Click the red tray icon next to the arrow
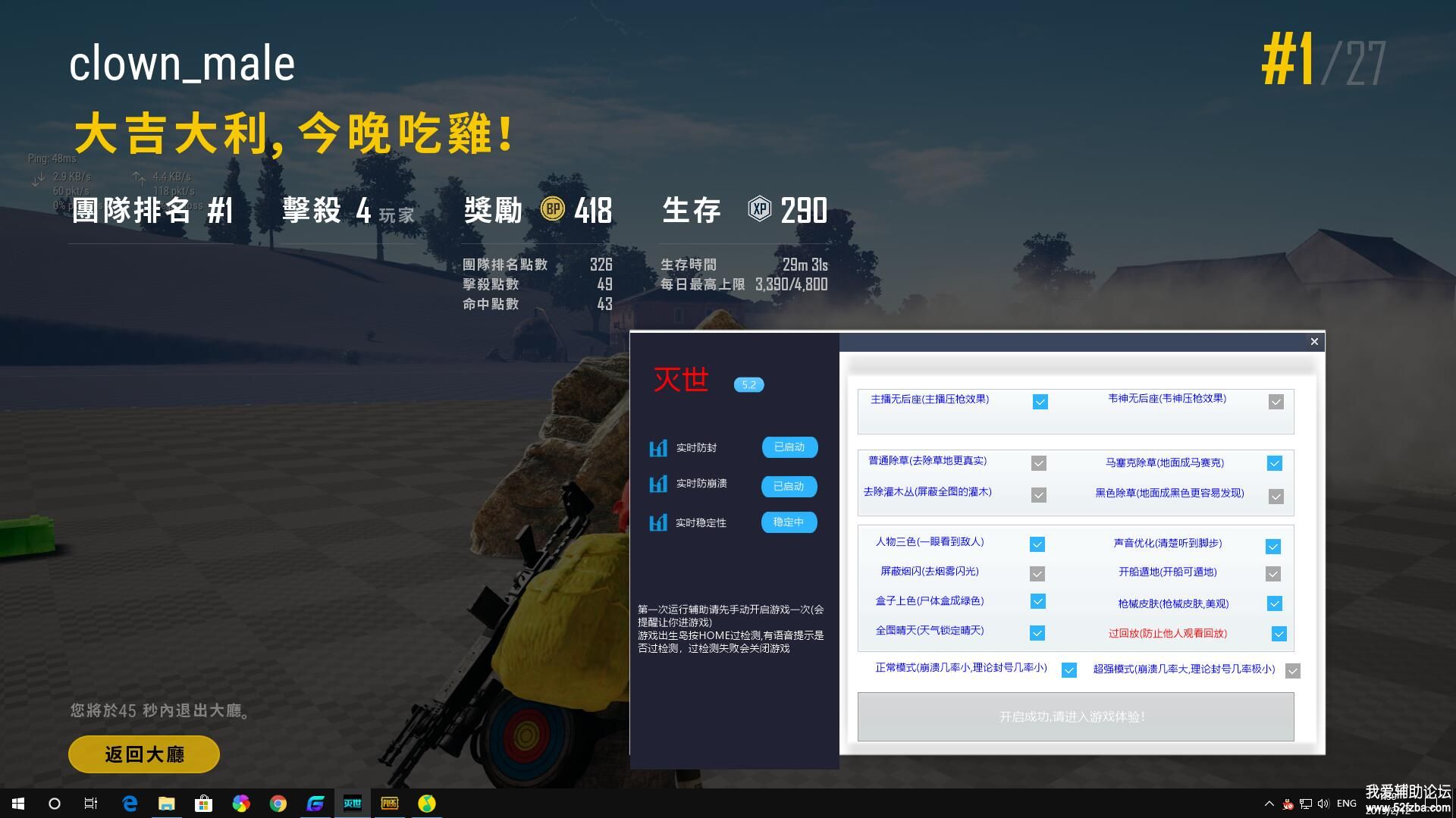This screenshot has width=1456, height=818. click(x=1288, y=804)
